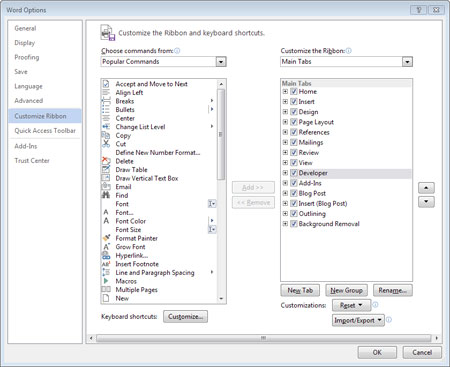Click the Cut scissors icon
450x367 pixels.
tap(106, 144)
